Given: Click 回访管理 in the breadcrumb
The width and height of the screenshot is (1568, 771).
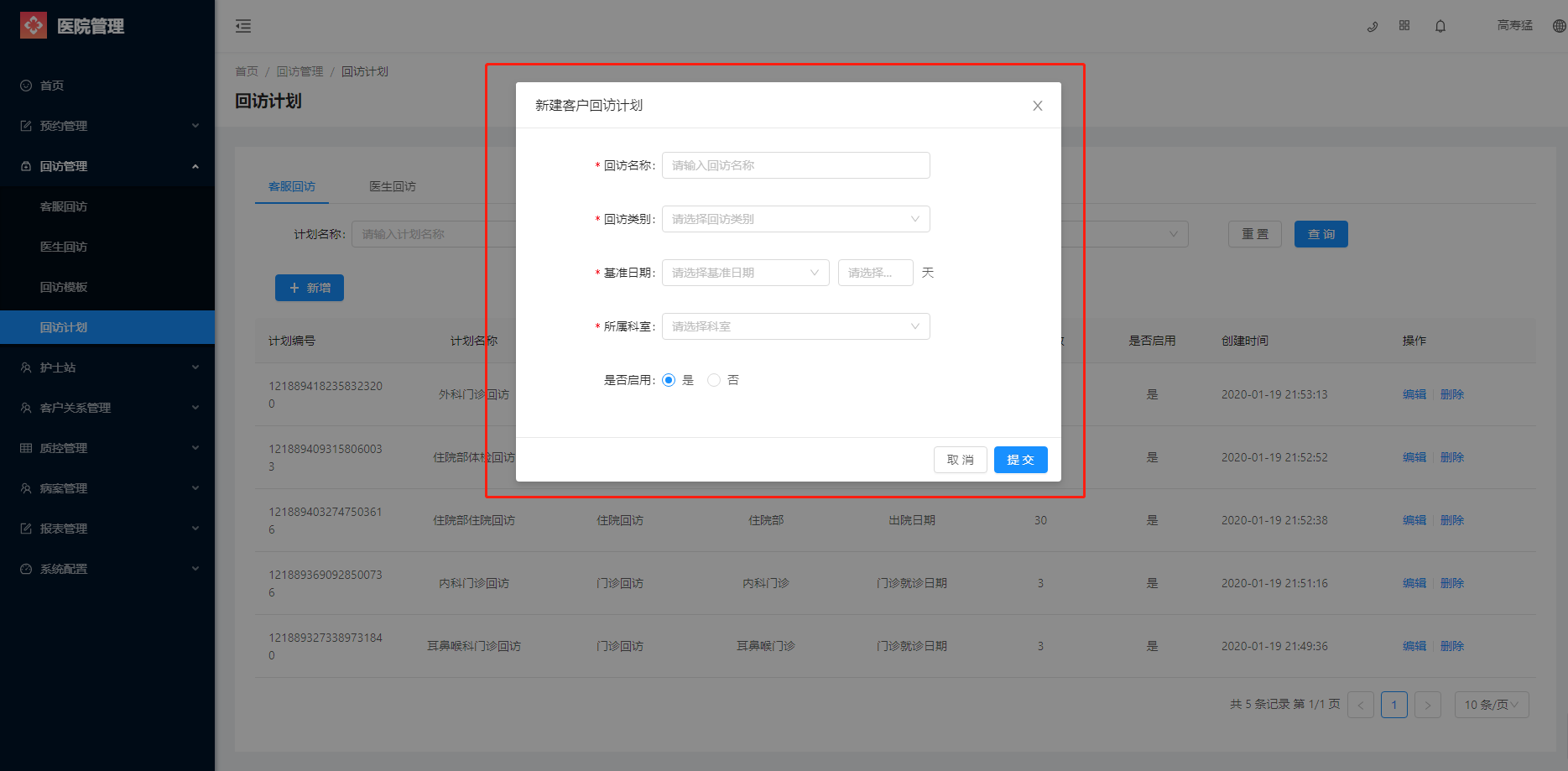Looking at the screenshot, I should (x=300, y=71).
